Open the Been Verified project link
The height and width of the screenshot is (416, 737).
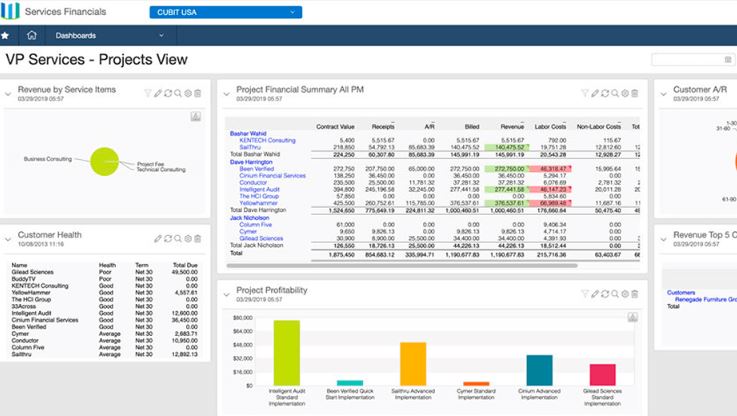coord(257,169)
